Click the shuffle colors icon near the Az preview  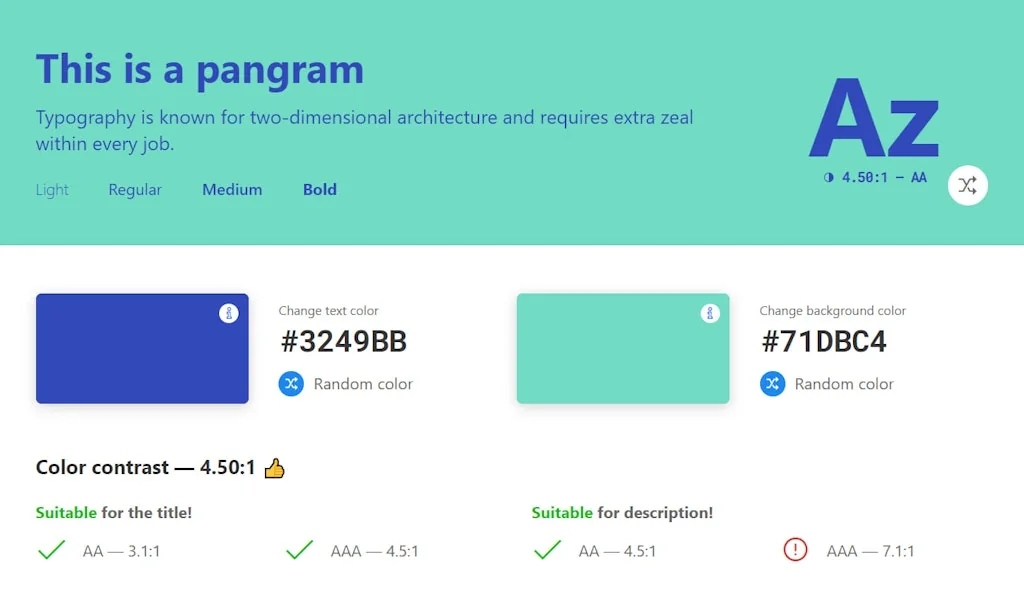click(x=967, y=185)
